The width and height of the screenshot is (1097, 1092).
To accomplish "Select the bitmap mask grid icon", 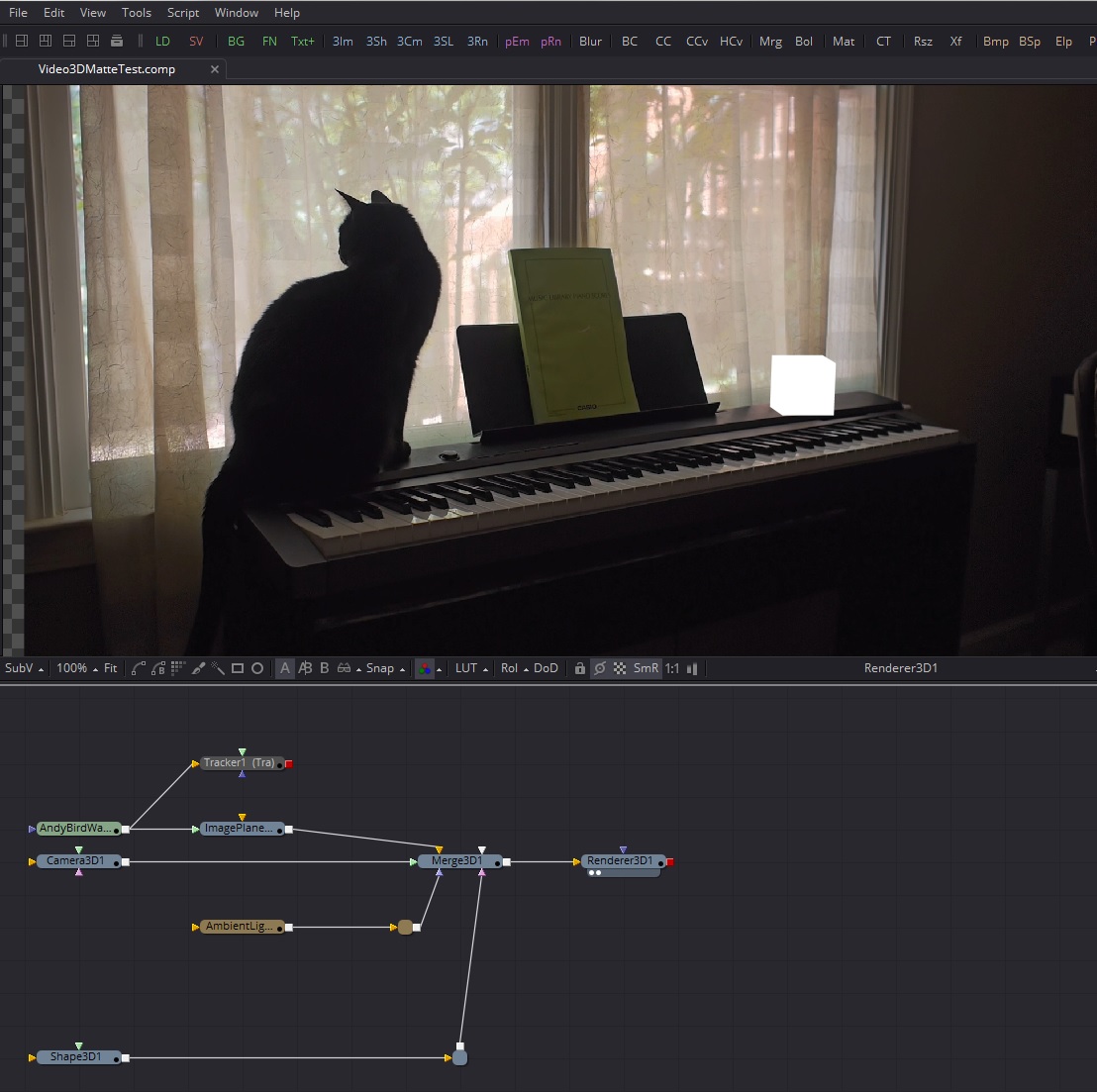I will (177, 668).
